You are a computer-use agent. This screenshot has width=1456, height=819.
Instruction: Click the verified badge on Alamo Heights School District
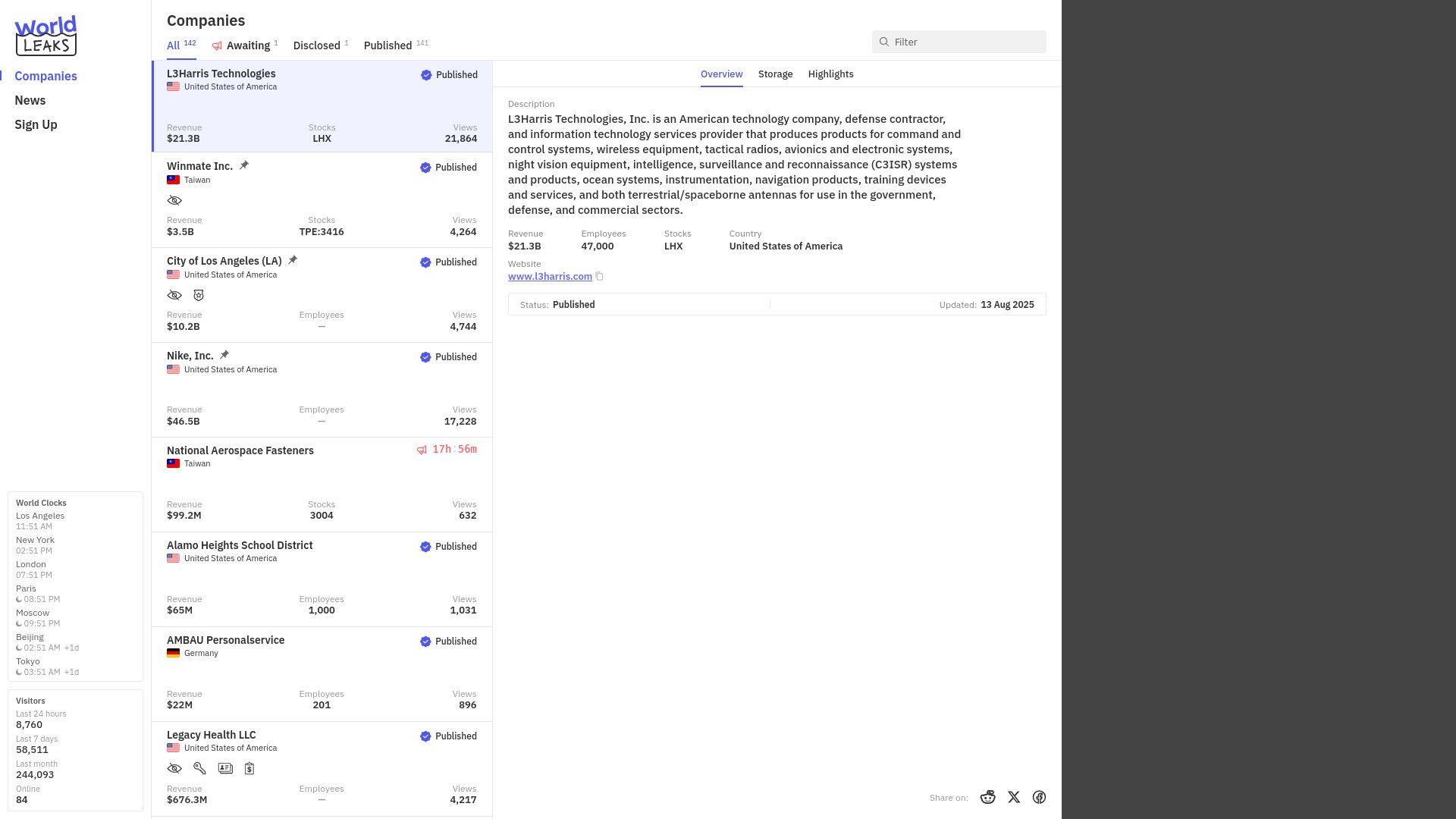click(x=425, y=547)
